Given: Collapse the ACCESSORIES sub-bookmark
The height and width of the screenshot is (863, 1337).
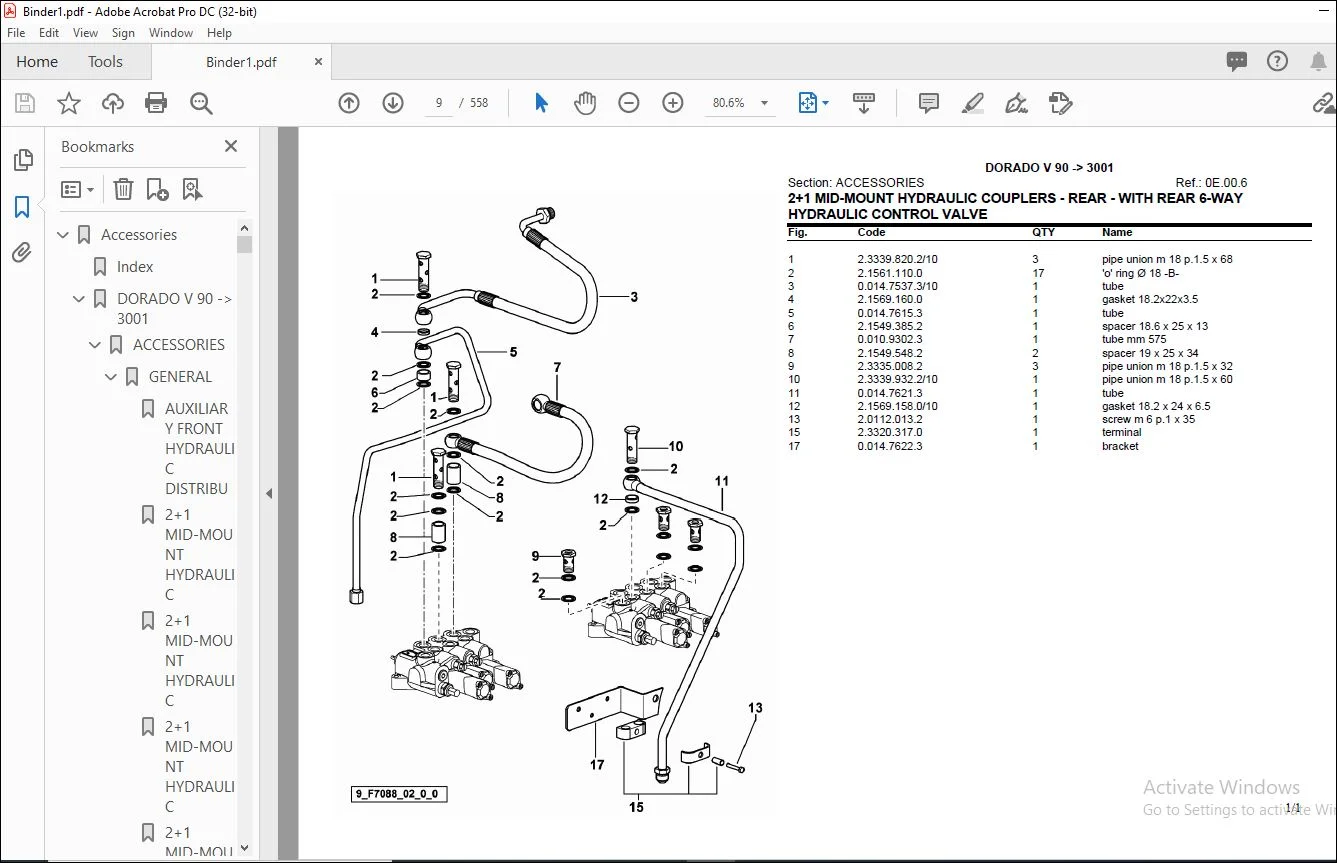Looking at the screenshot, I should (x=96, y=345).
